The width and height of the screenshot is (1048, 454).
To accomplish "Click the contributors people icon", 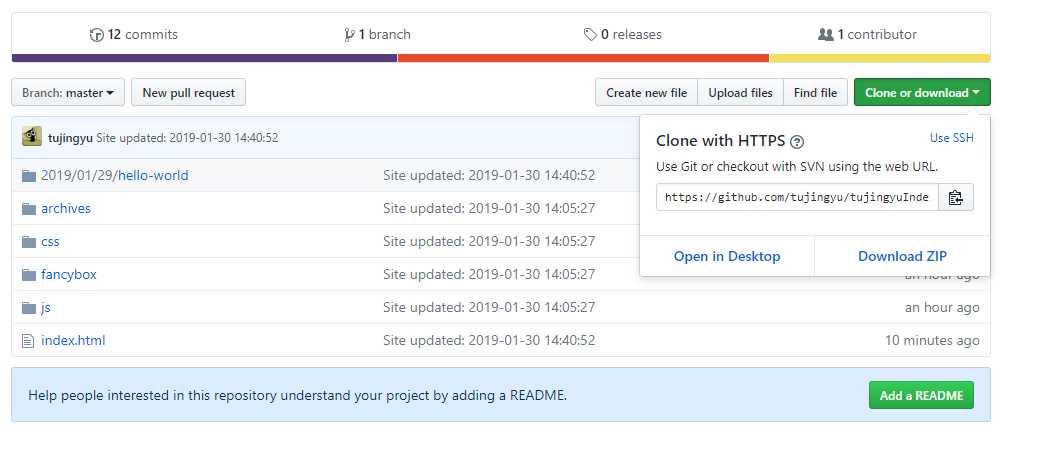I will (825, 34).
